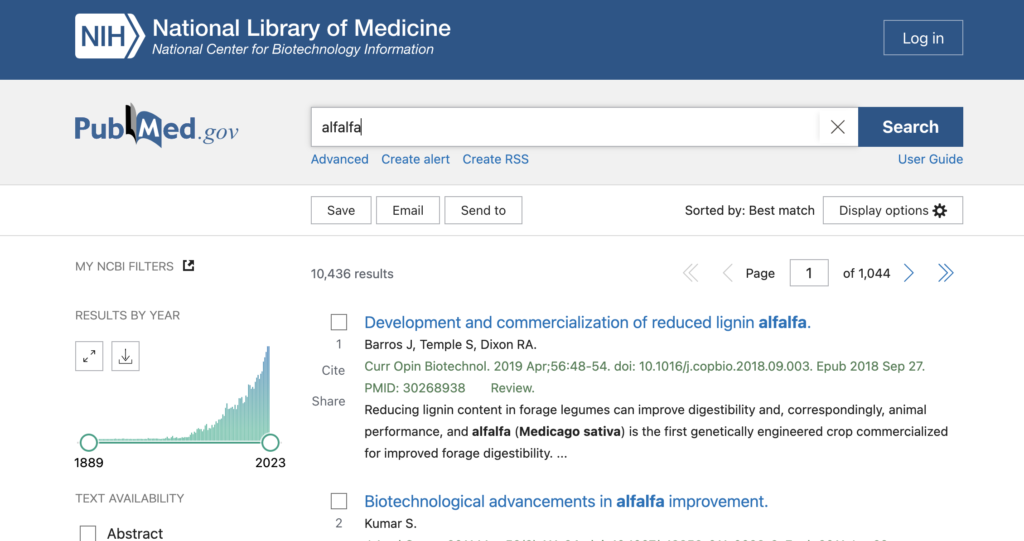Click the 'Kumar S.' author text
Screen dimensions: 1024x541
click(x=390, y=523)
